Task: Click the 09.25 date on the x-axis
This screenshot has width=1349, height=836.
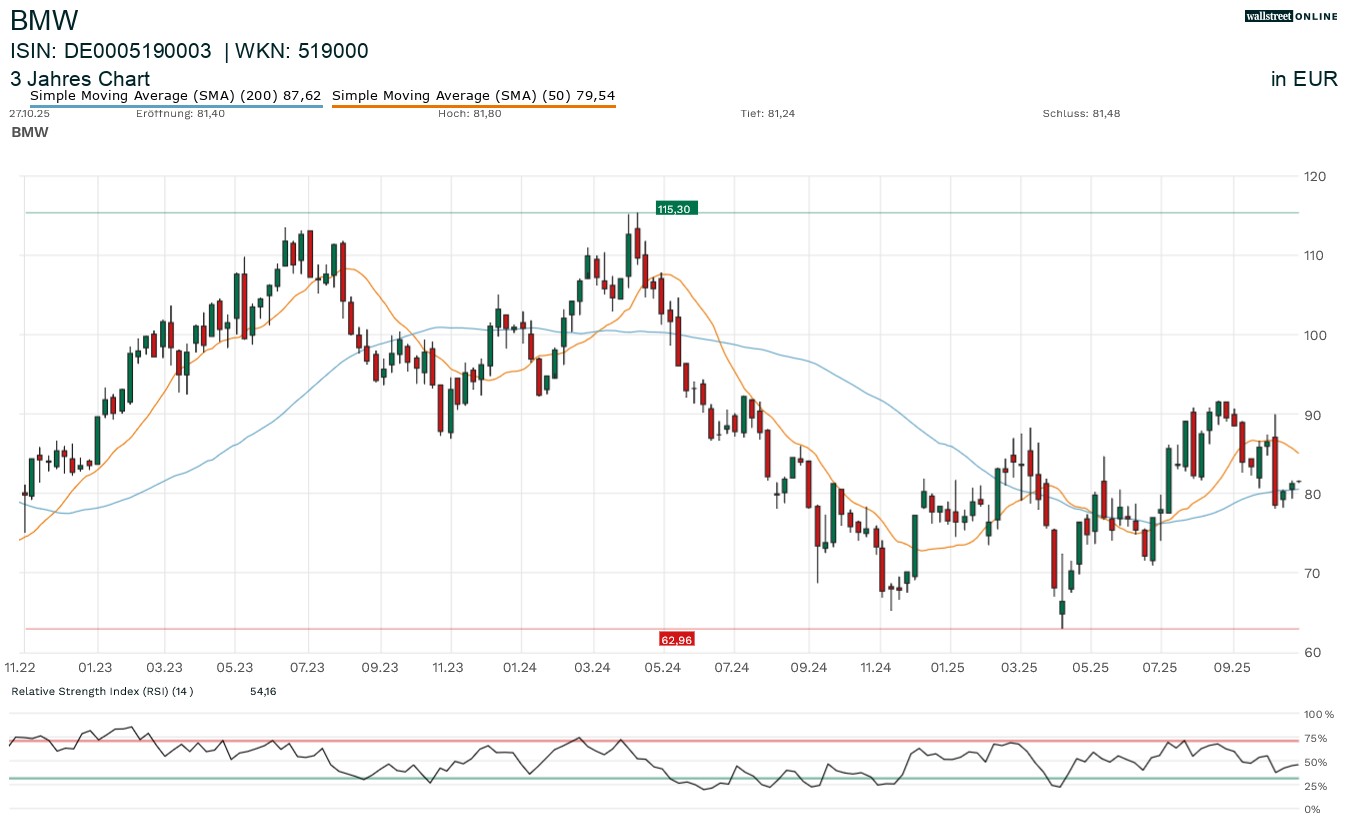Action: point(1232,667)
